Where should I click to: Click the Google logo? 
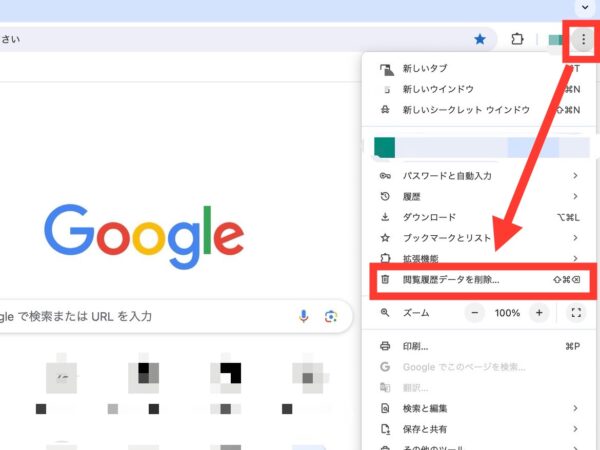[144, 236]
